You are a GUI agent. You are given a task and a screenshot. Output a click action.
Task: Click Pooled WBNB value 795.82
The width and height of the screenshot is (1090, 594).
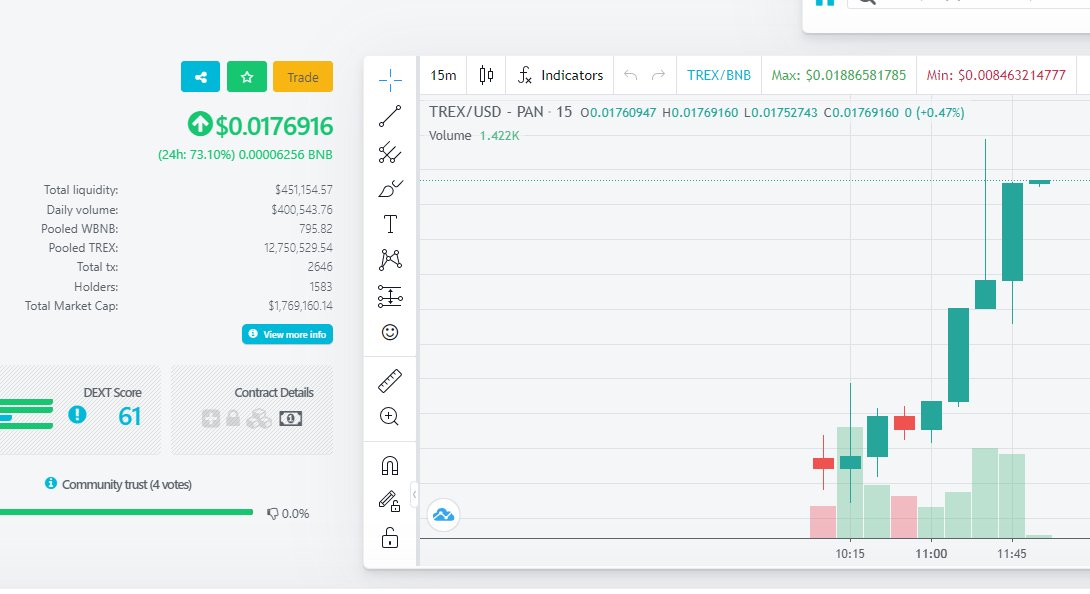(x=316, y=229)
